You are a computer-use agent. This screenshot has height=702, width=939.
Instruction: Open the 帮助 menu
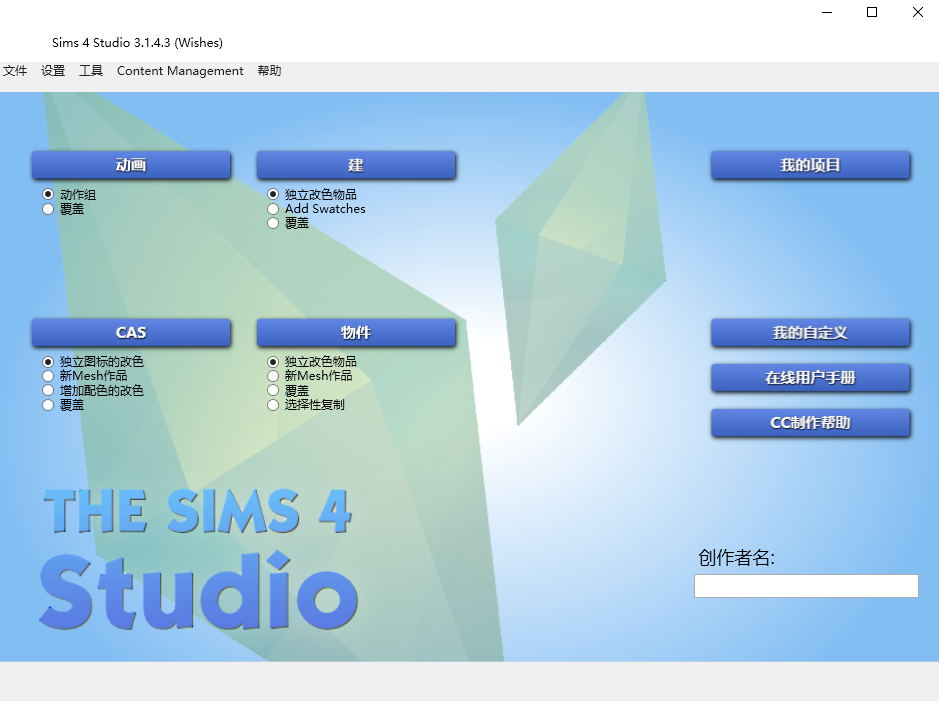click(x=269, y=71)
